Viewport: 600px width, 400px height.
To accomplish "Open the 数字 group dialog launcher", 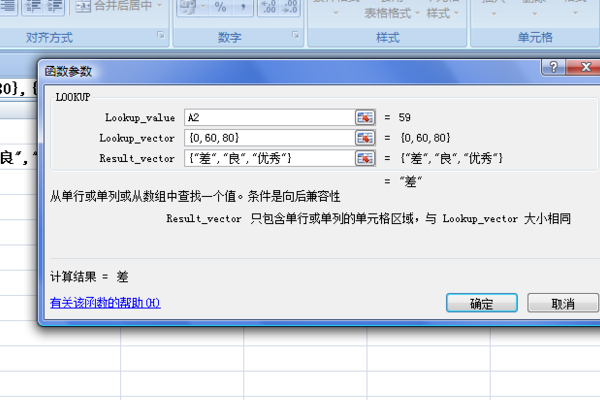I will [x=295, y=35].
